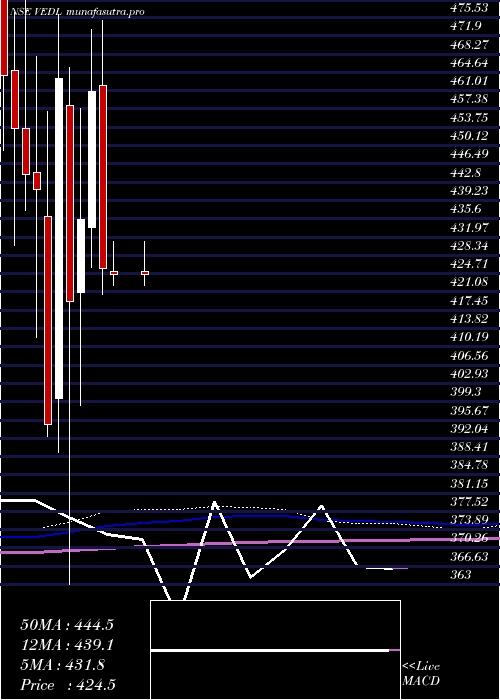Screen dimensions: 500x700
Task: Click the 446.49 price axis label
Action: [470, 154]
